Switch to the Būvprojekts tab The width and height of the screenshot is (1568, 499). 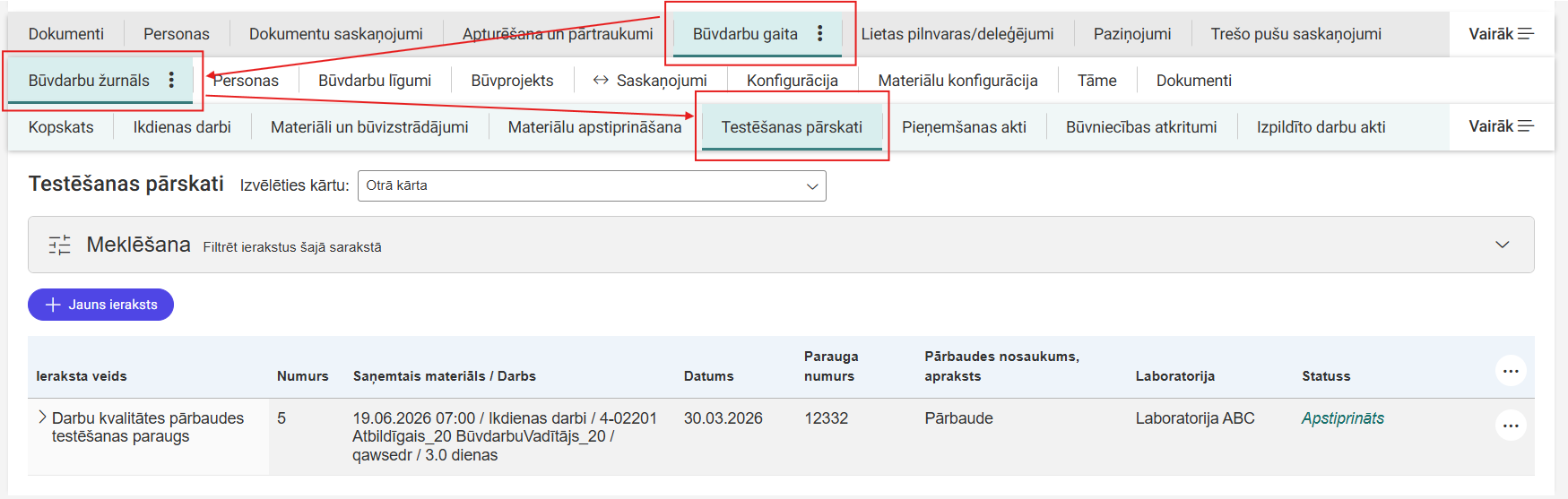pyautogui.click(x=512, y=81)
